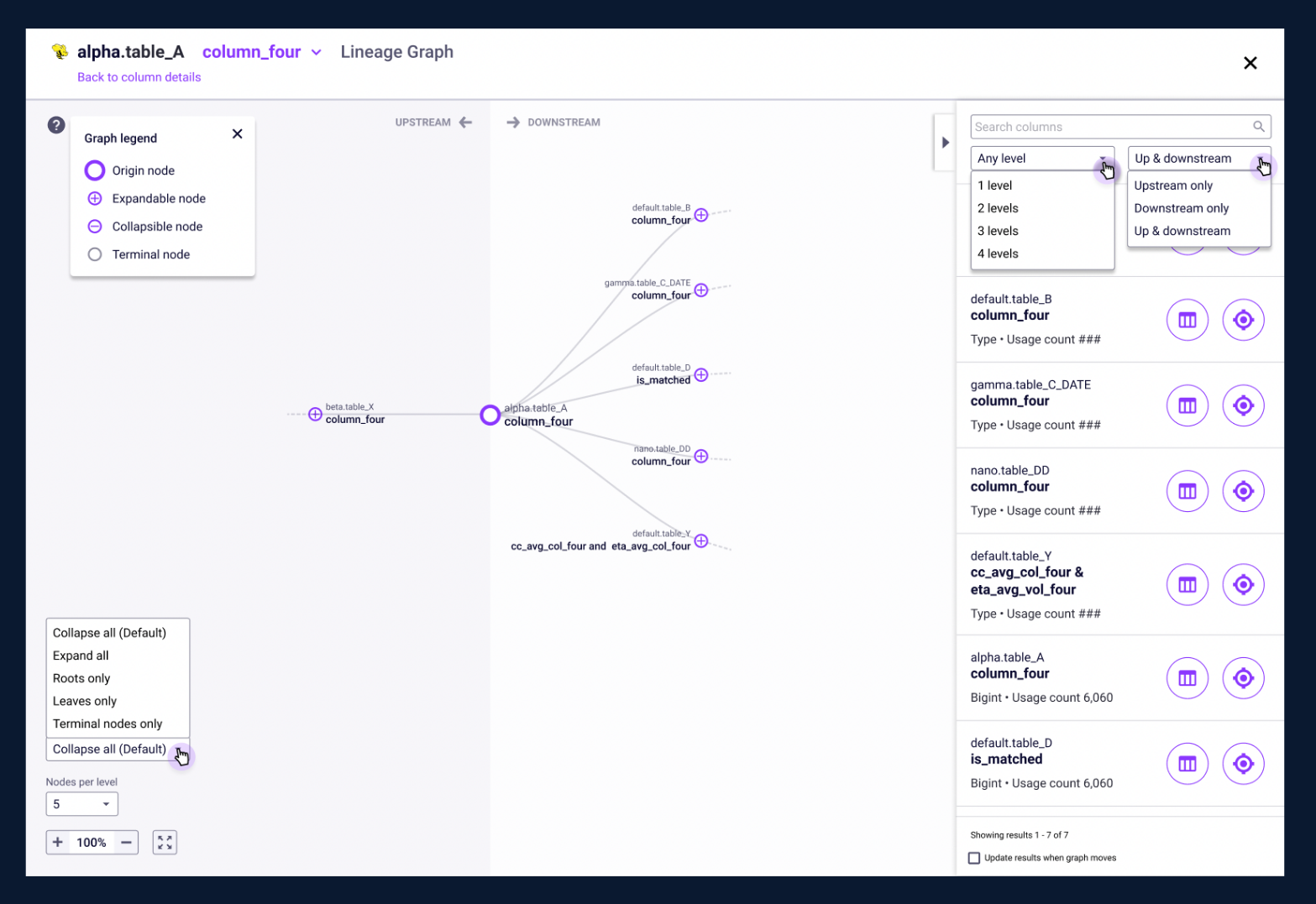Click the 100% zoom level value

click(92, 843)
